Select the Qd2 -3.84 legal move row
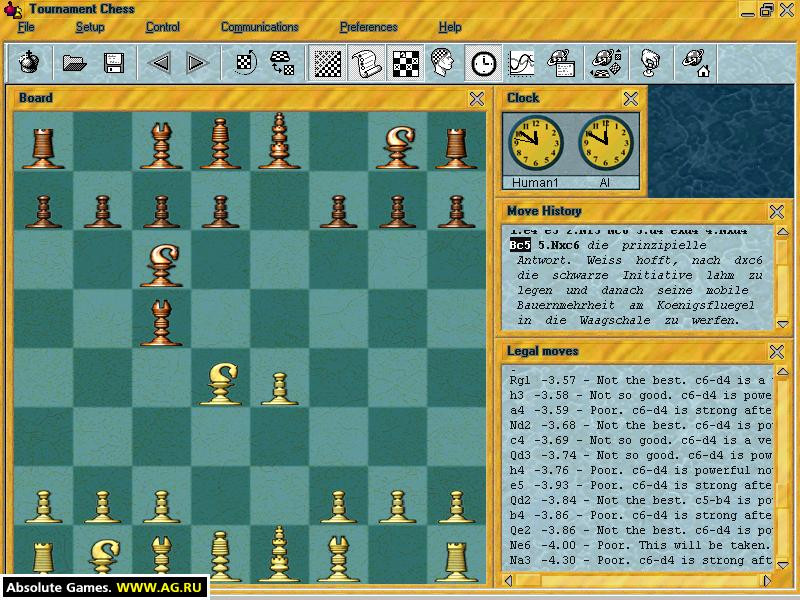Viewport: 800px width, 600px height. click(640, 501)
